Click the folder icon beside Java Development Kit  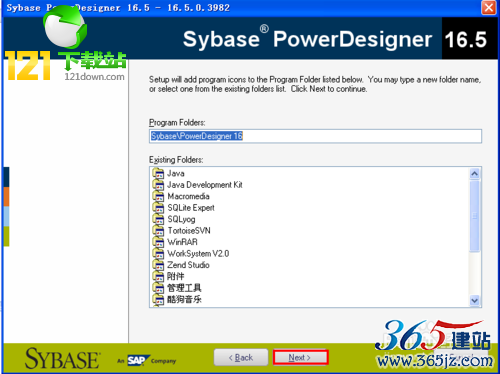coord(158,185)
